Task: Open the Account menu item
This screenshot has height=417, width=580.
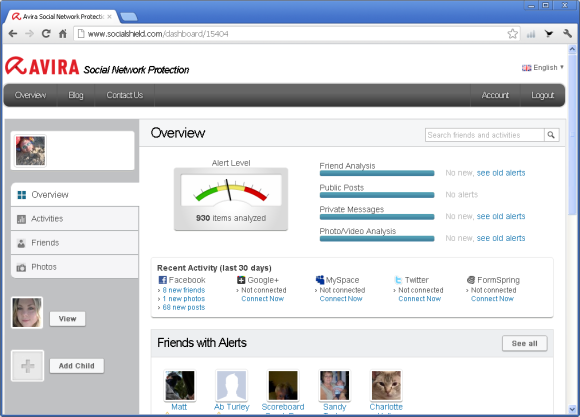Action: click(495, 95)
